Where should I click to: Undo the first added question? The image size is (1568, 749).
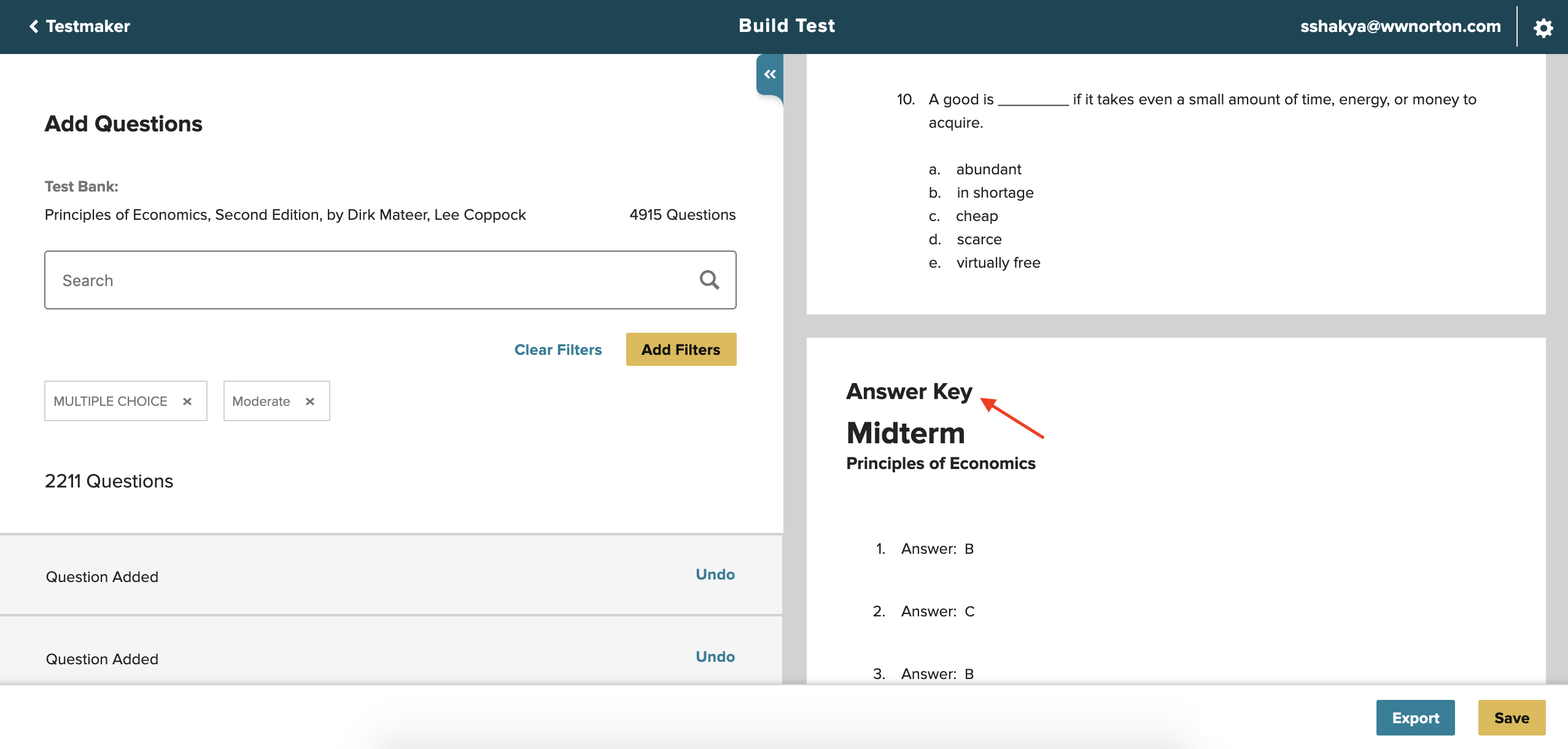click(x=715, y=574)
